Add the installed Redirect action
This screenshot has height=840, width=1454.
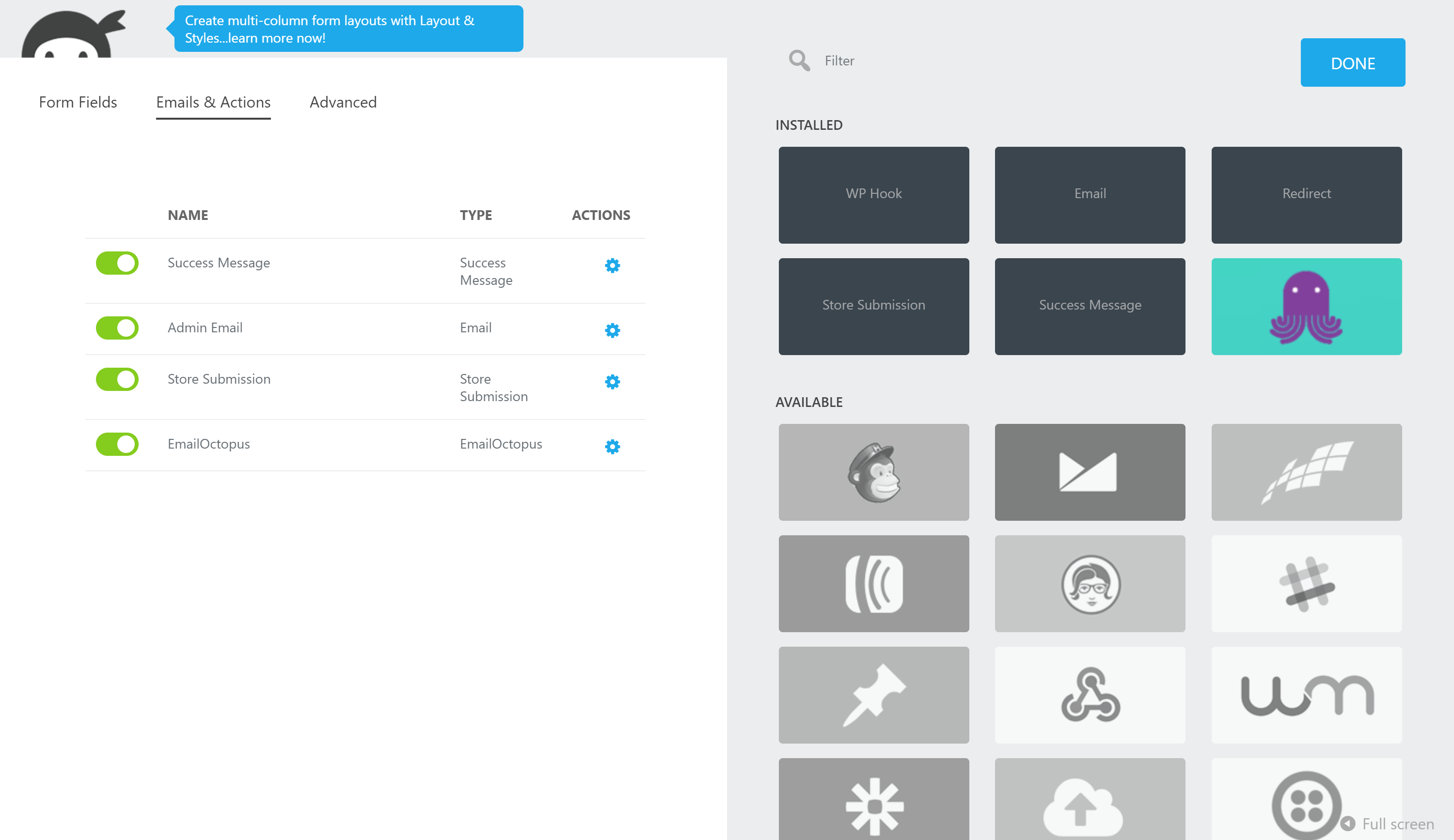click(1306, 195)
